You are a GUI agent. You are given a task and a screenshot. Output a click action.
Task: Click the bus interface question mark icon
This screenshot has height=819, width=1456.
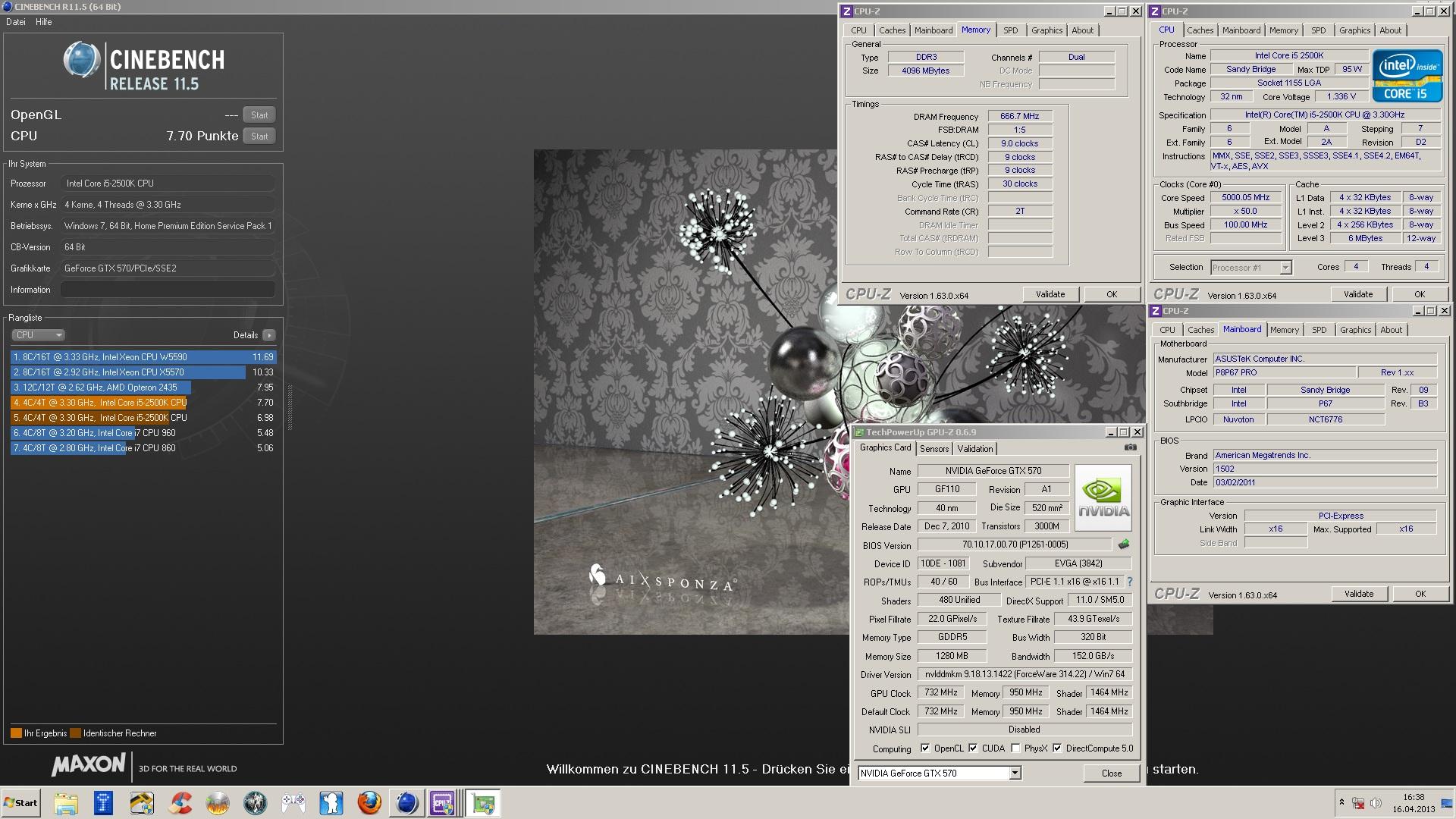[x=1129, y=582]
